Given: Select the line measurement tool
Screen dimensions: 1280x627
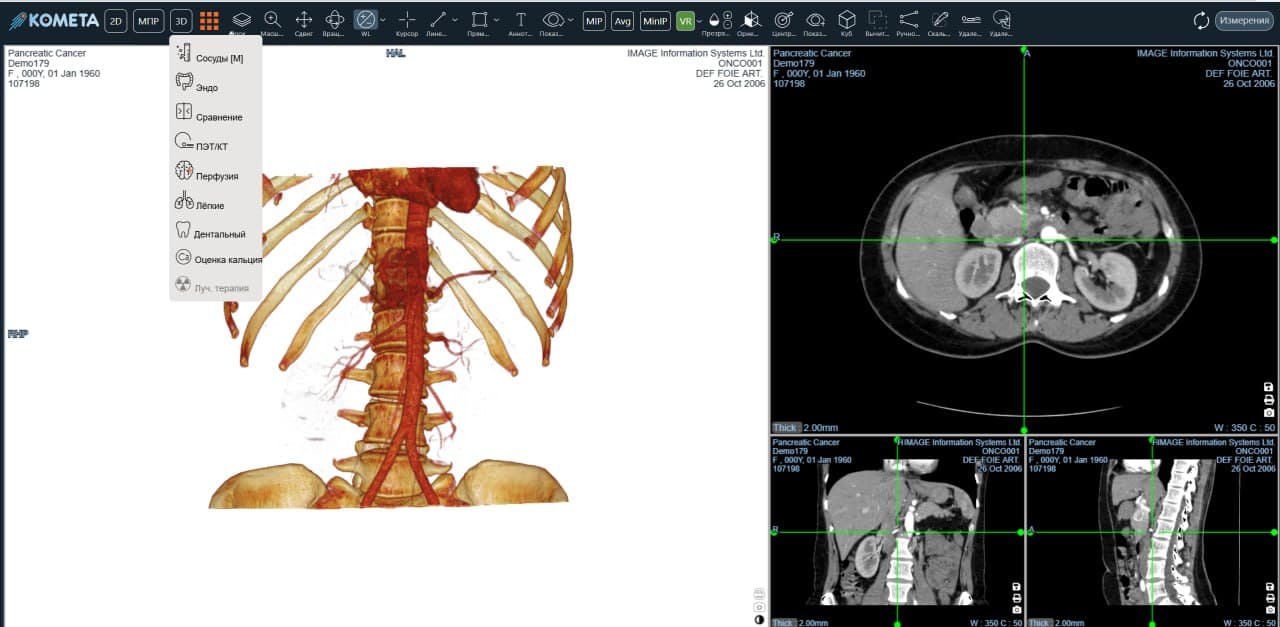Looking at the screenshot, I should [438, 20].
